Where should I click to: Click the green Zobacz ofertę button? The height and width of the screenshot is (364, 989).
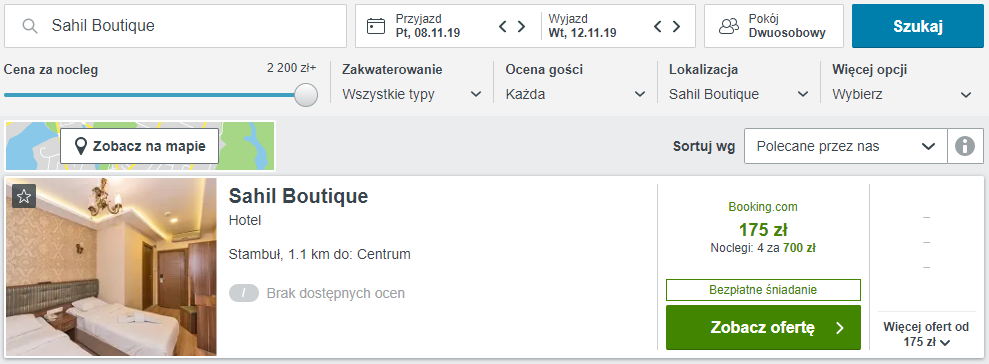763,327
